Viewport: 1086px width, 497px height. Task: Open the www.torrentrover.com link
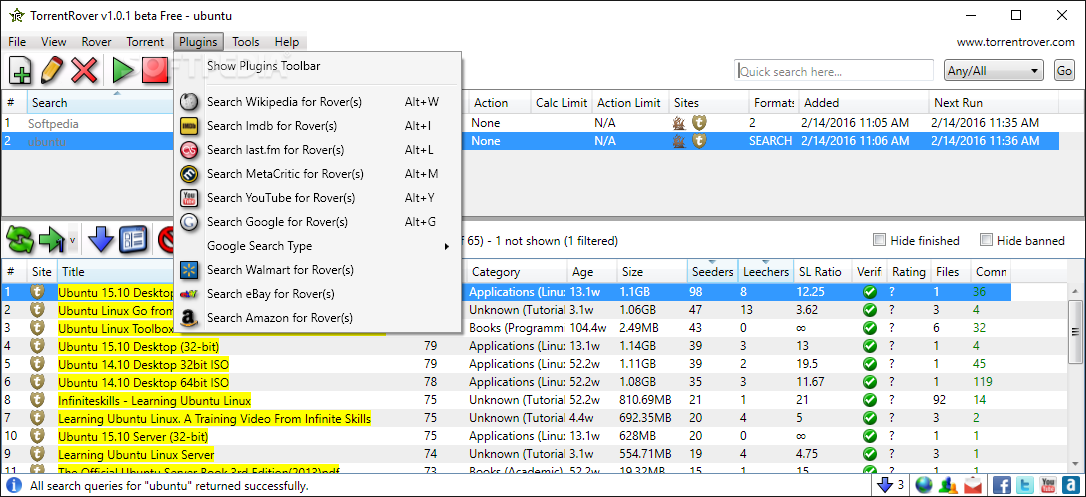pos(1015,42)
